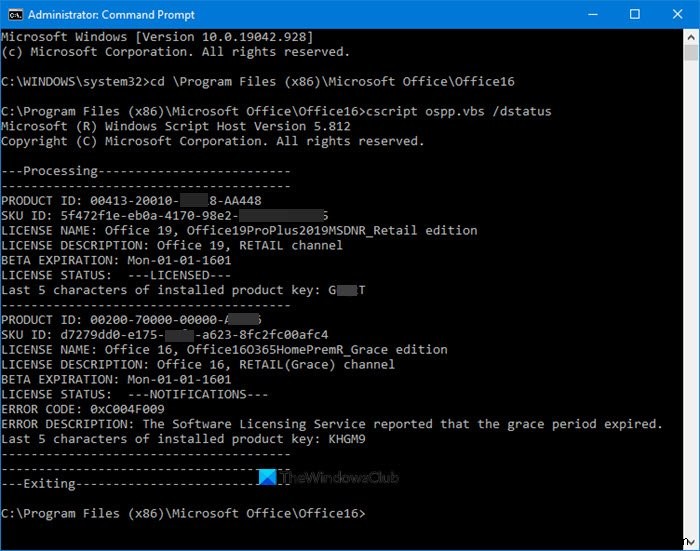The height and width of the screenshot is (551, 700).
Task: Click the PRODUCT ID 00413-20010 line
Action: point(131,200)
